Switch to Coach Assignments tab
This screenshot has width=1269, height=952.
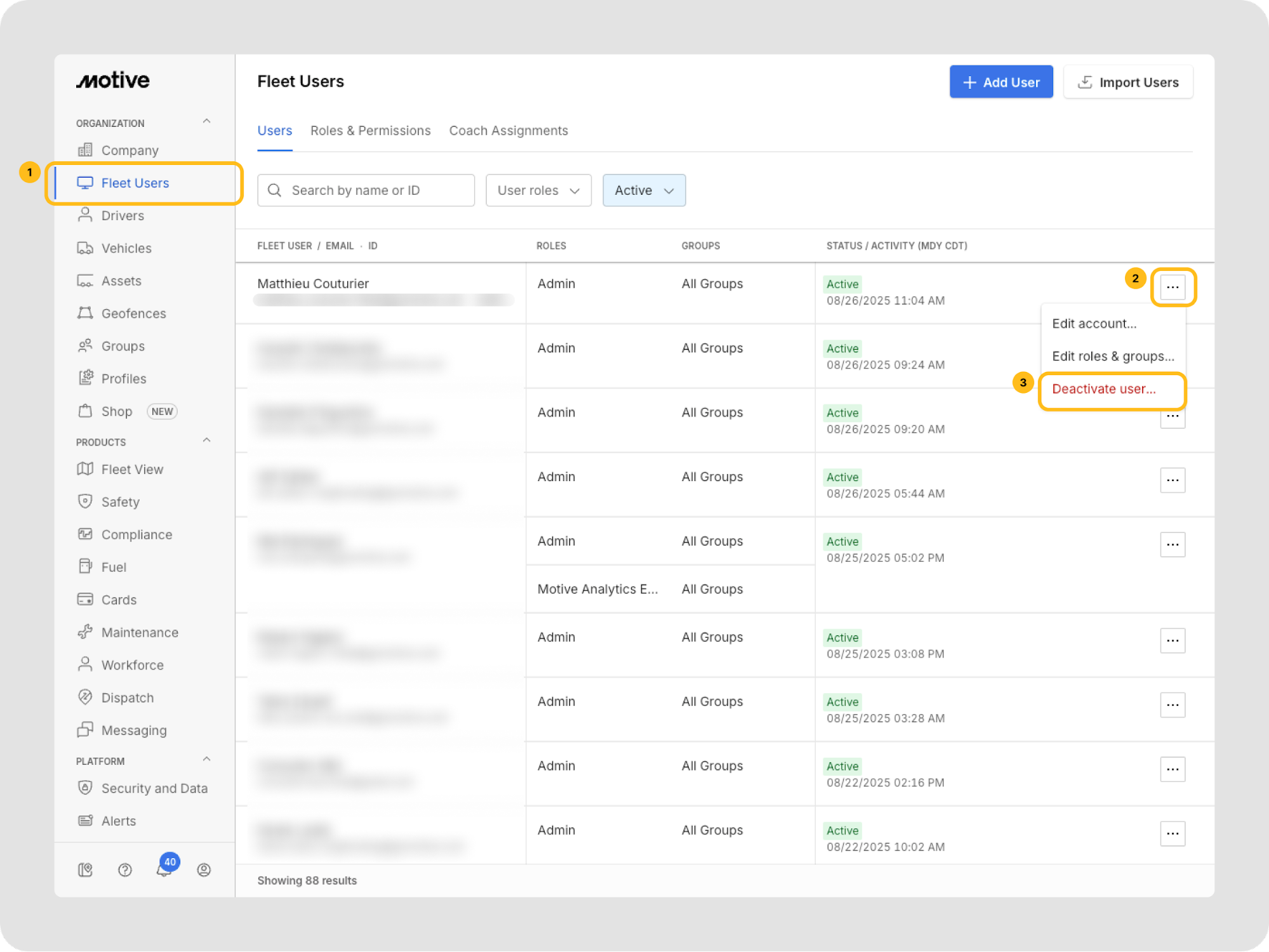pyautogui.click(x=508, y=131)
